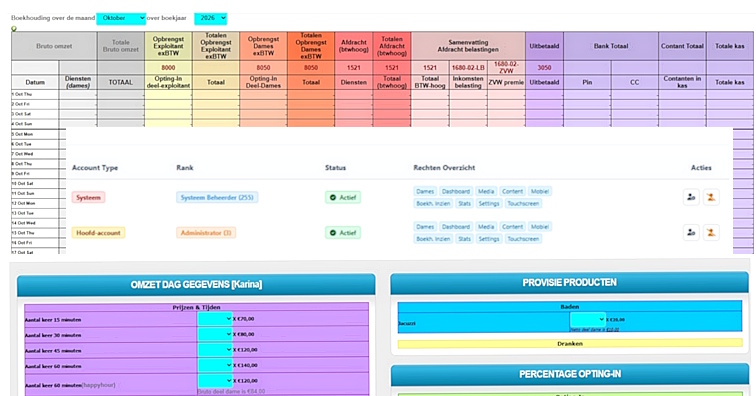756x396 pixels.
Task: Click the Boekh. Inzien tag in the Systeem row
Action: [433, 204]
